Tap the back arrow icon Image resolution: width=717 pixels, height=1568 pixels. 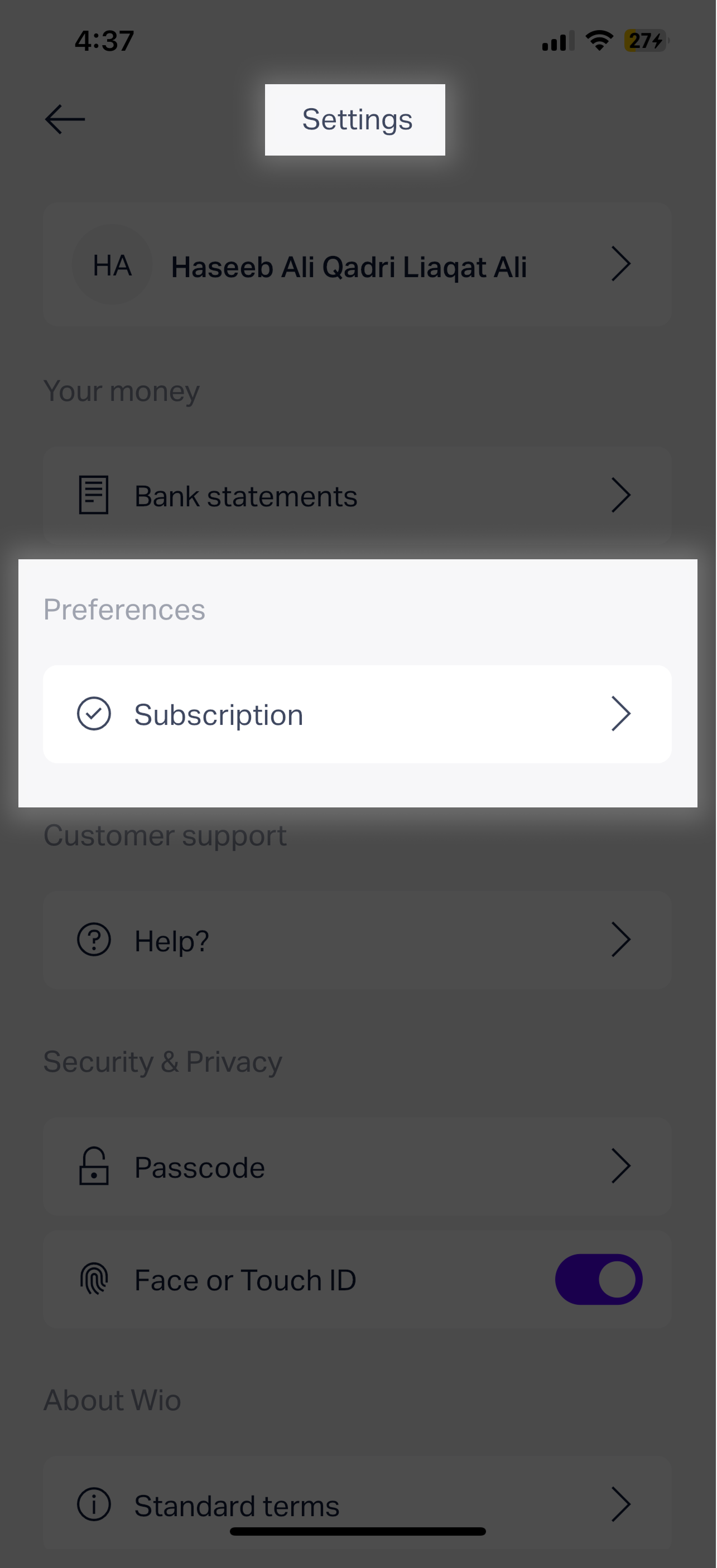click(x=65, y=119)
